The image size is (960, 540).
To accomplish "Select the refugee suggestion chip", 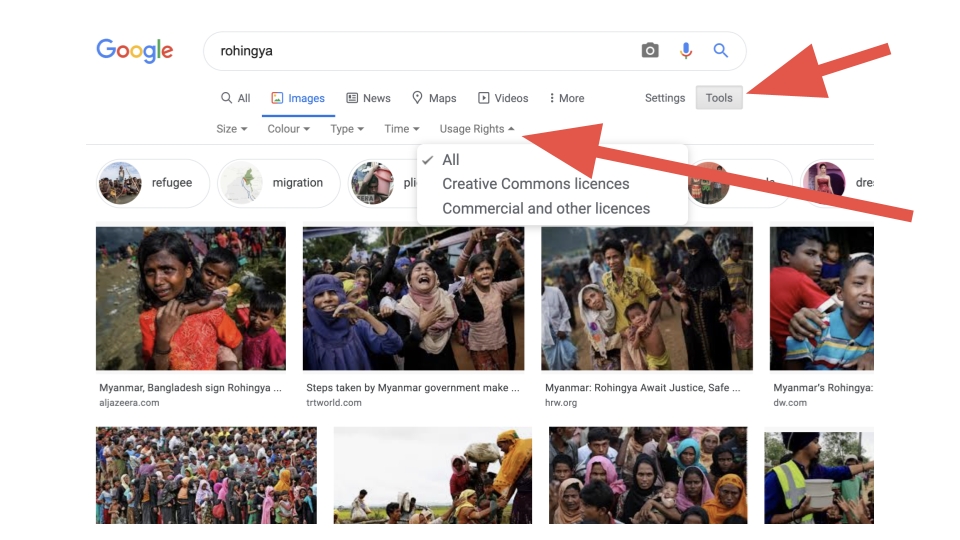I will pyautogui.click(x=153, y=183).
